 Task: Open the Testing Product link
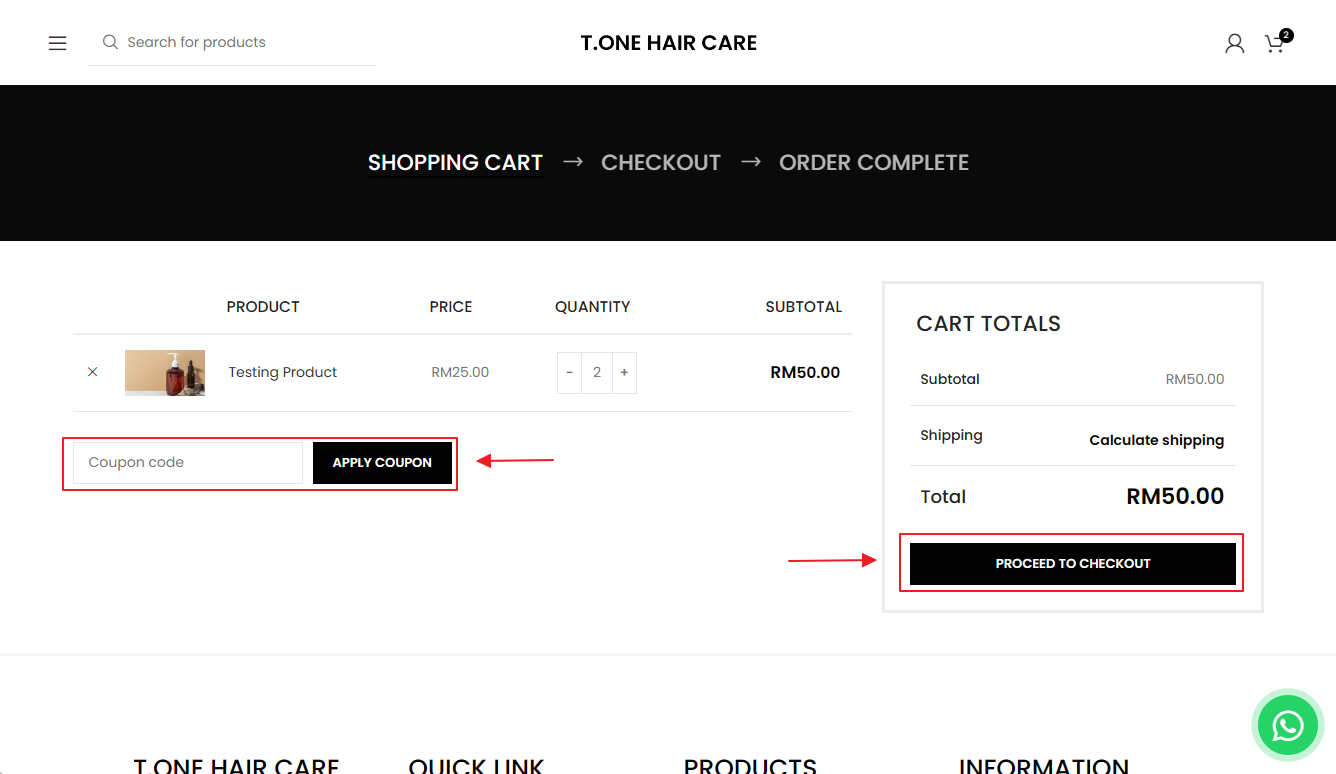(283, 372)
